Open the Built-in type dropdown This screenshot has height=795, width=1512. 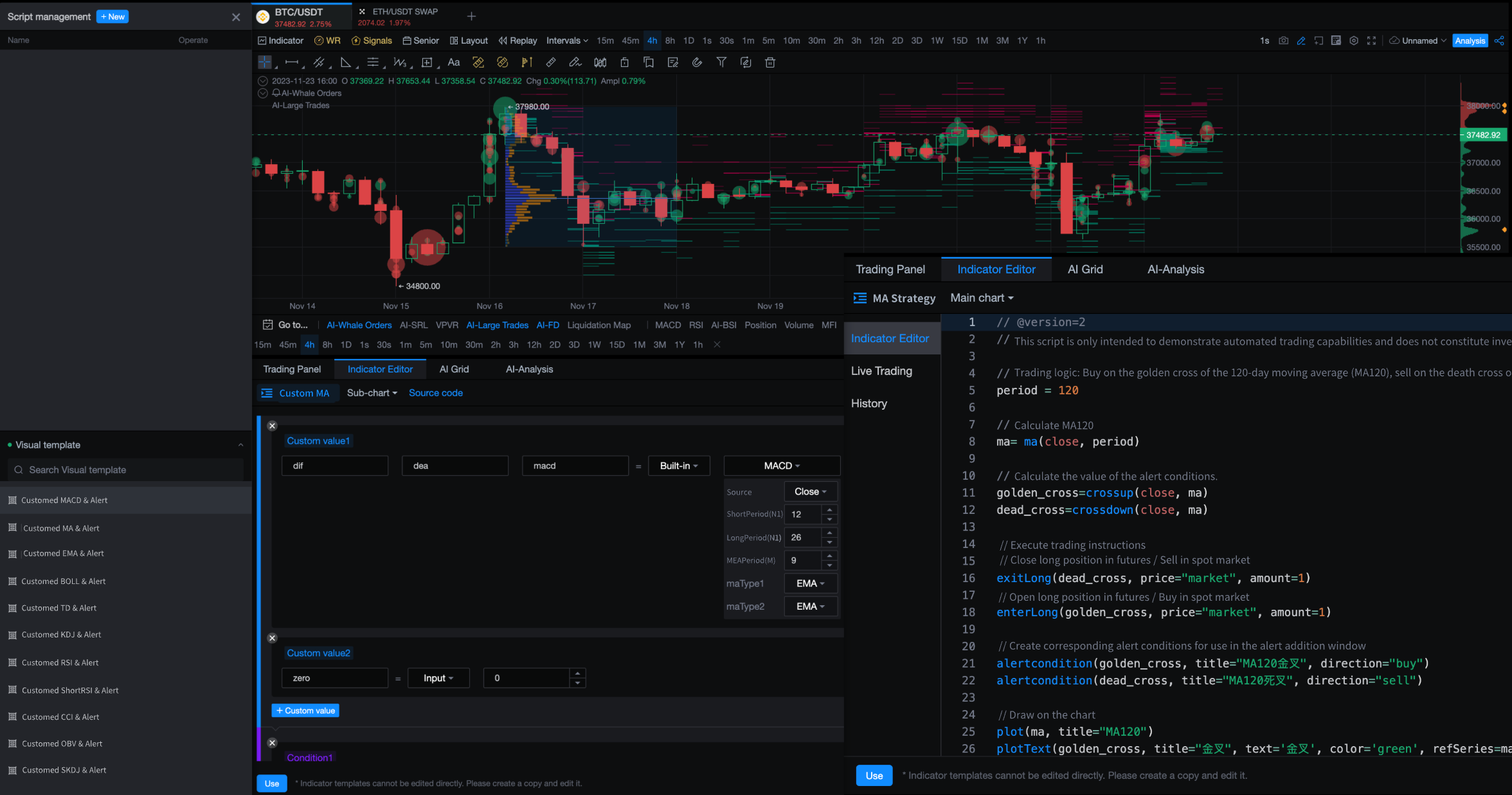pyautogui.click(x=678, y=466)
